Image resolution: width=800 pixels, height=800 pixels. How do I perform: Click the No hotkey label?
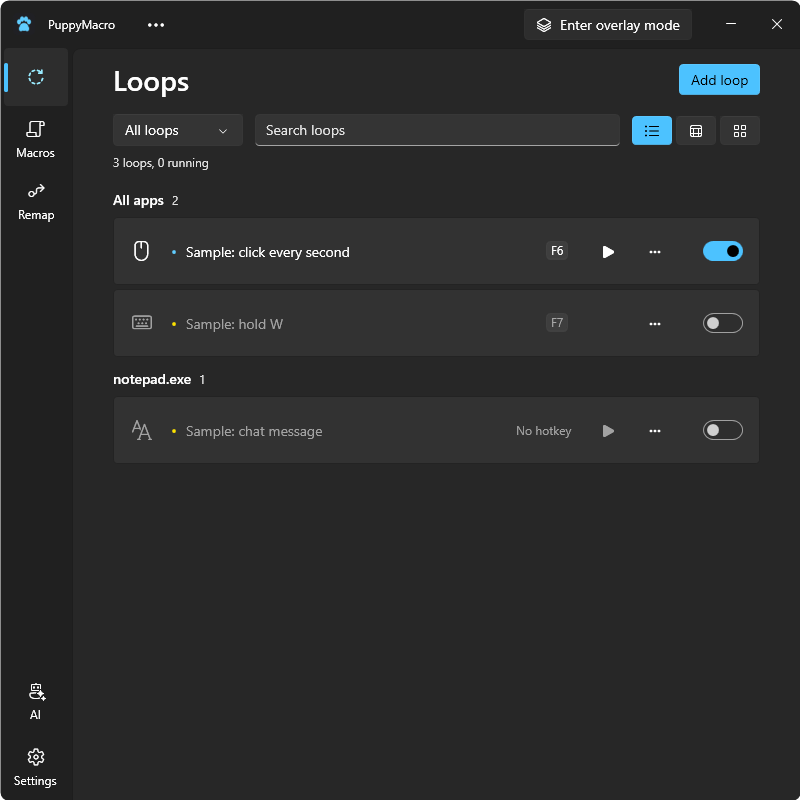click(x=543, y=431)
